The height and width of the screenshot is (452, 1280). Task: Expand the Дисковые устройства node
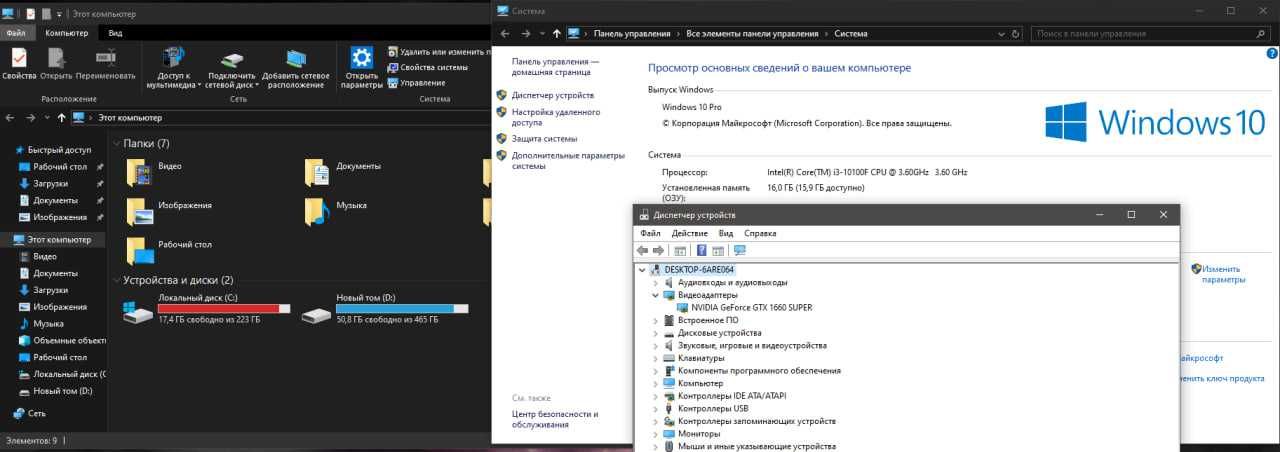655,333
